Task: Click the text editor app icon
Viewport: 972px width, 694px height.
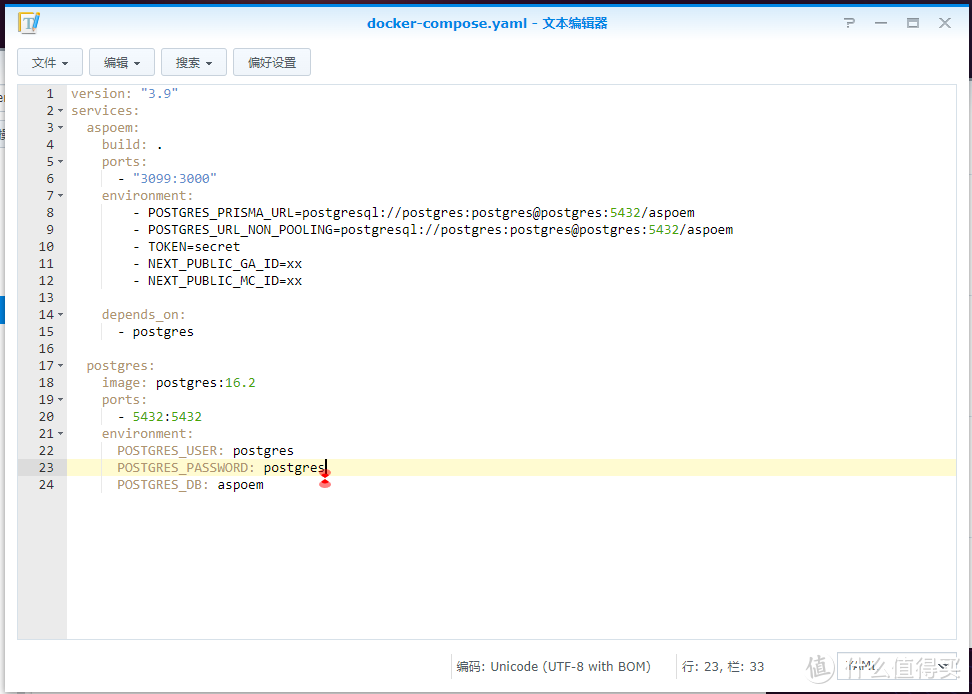Action: pos(29,23)
